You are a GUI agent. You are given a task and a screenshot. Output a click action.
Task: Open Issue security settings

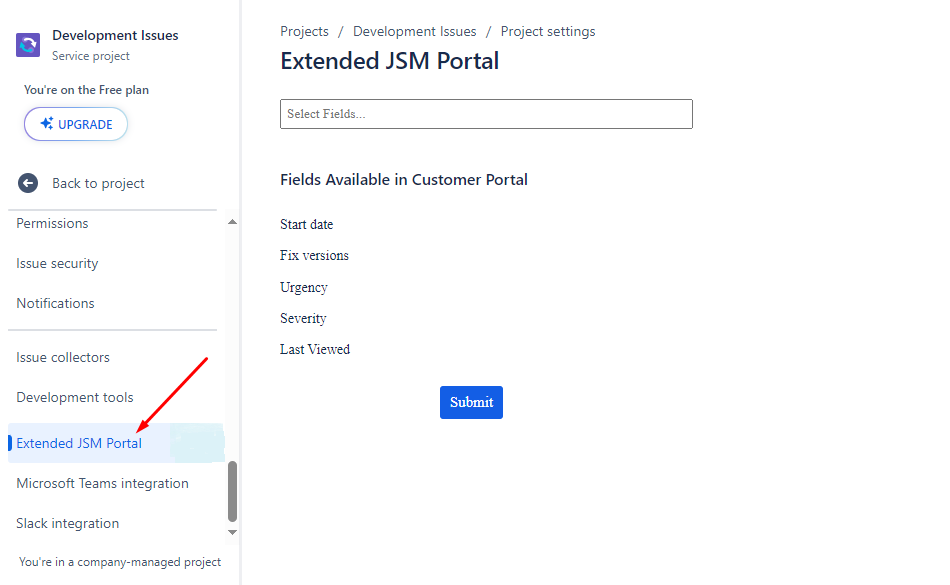click(57, 263)
